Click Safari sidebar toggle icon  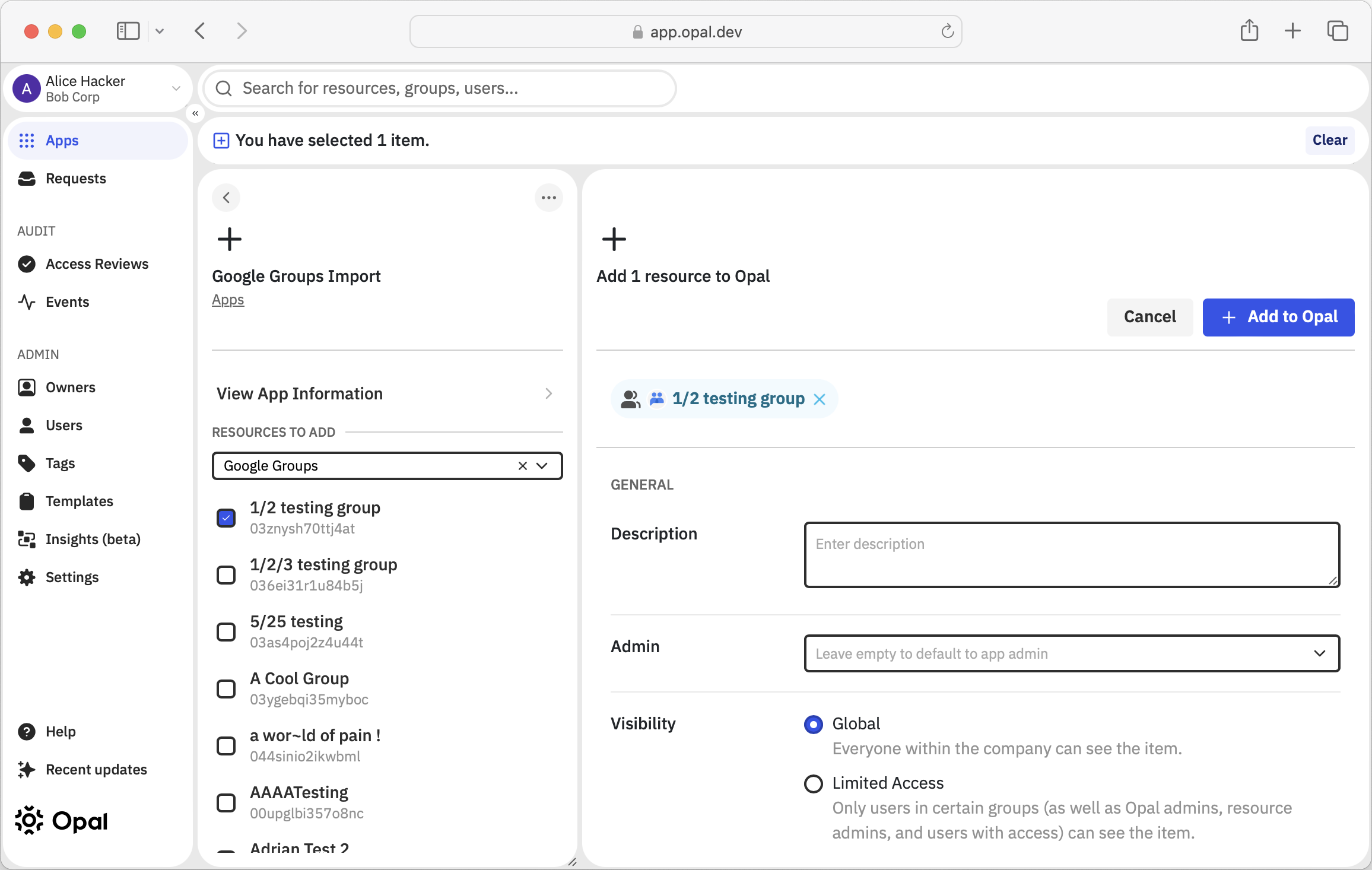128,31
